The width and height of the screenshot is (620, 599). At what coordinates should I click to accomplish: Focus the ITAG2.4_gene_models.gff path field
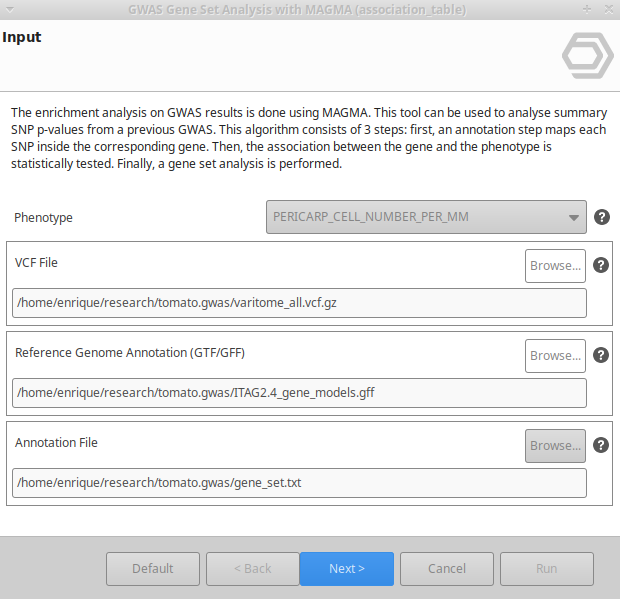click(x=299, y=393)
